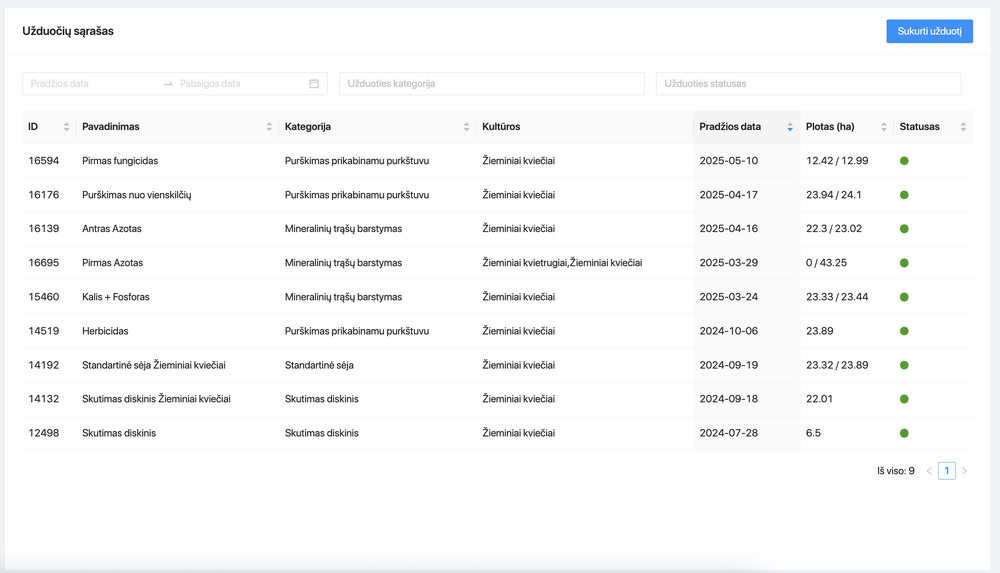
Task: Sort by Pavadinimas column sorter arrows
Action: click(269, 127)
